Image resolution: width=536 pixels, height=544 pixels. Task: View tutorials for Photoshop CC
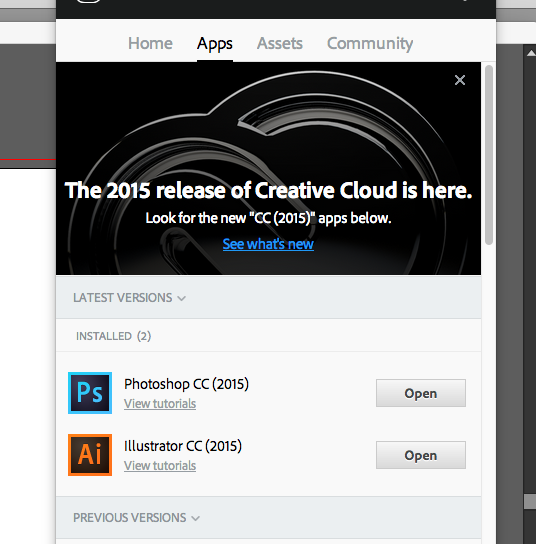click(160, 403)
